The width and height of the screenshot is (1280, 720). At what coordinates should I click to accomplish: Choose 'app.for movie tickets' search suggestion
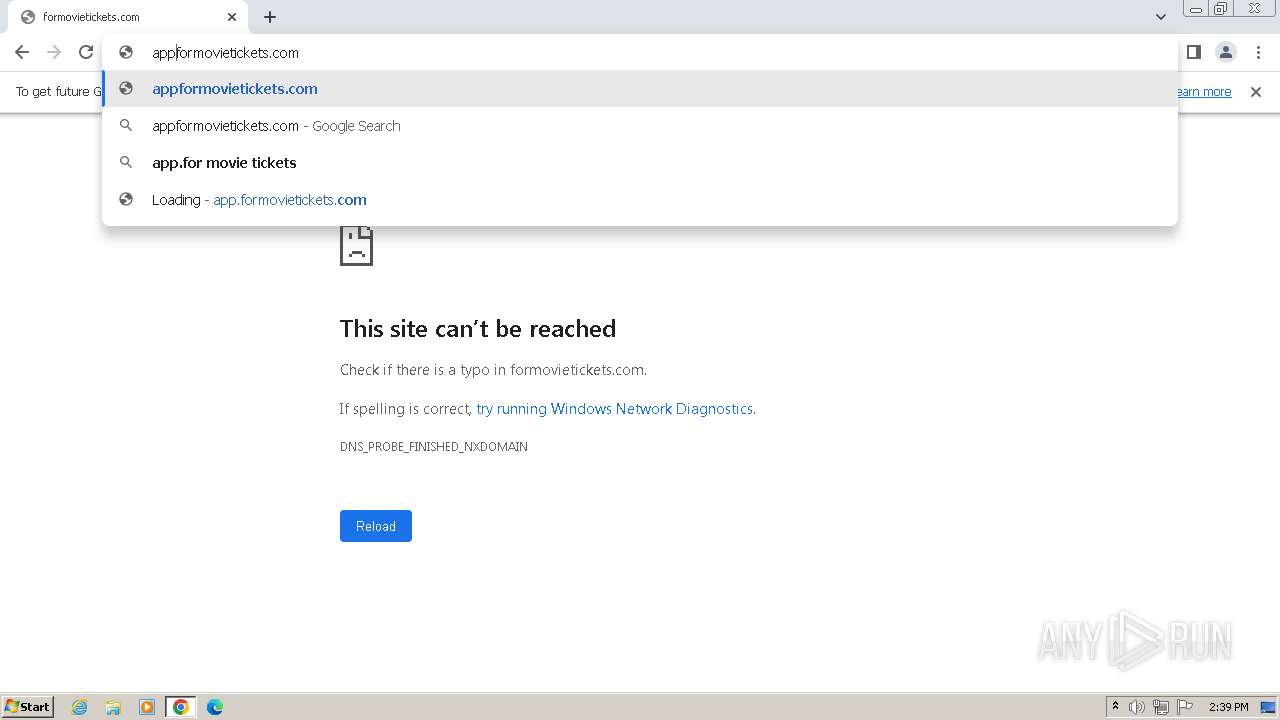coord(640,163)
